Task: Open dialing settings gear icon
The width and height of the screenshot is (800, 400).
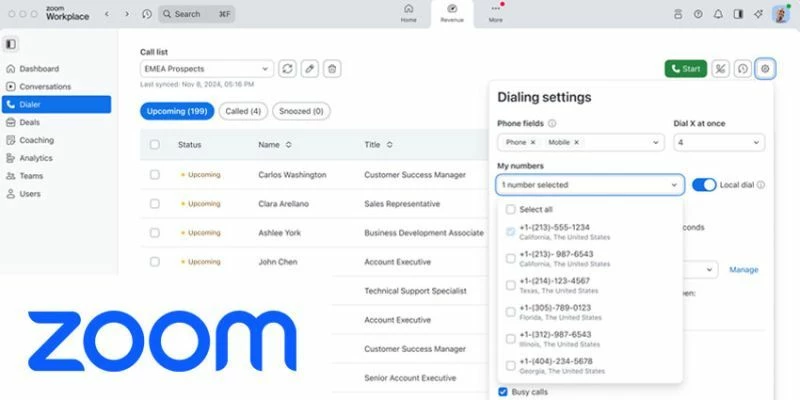Action: pyautogui.click(x=765, y=69)
